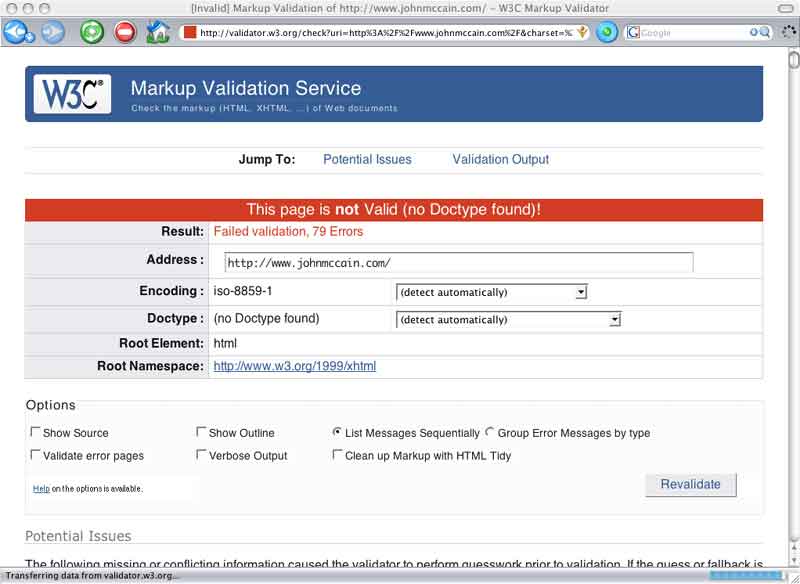
Task: Stop loading with the red Stop button
Action: tap(125, 32)
